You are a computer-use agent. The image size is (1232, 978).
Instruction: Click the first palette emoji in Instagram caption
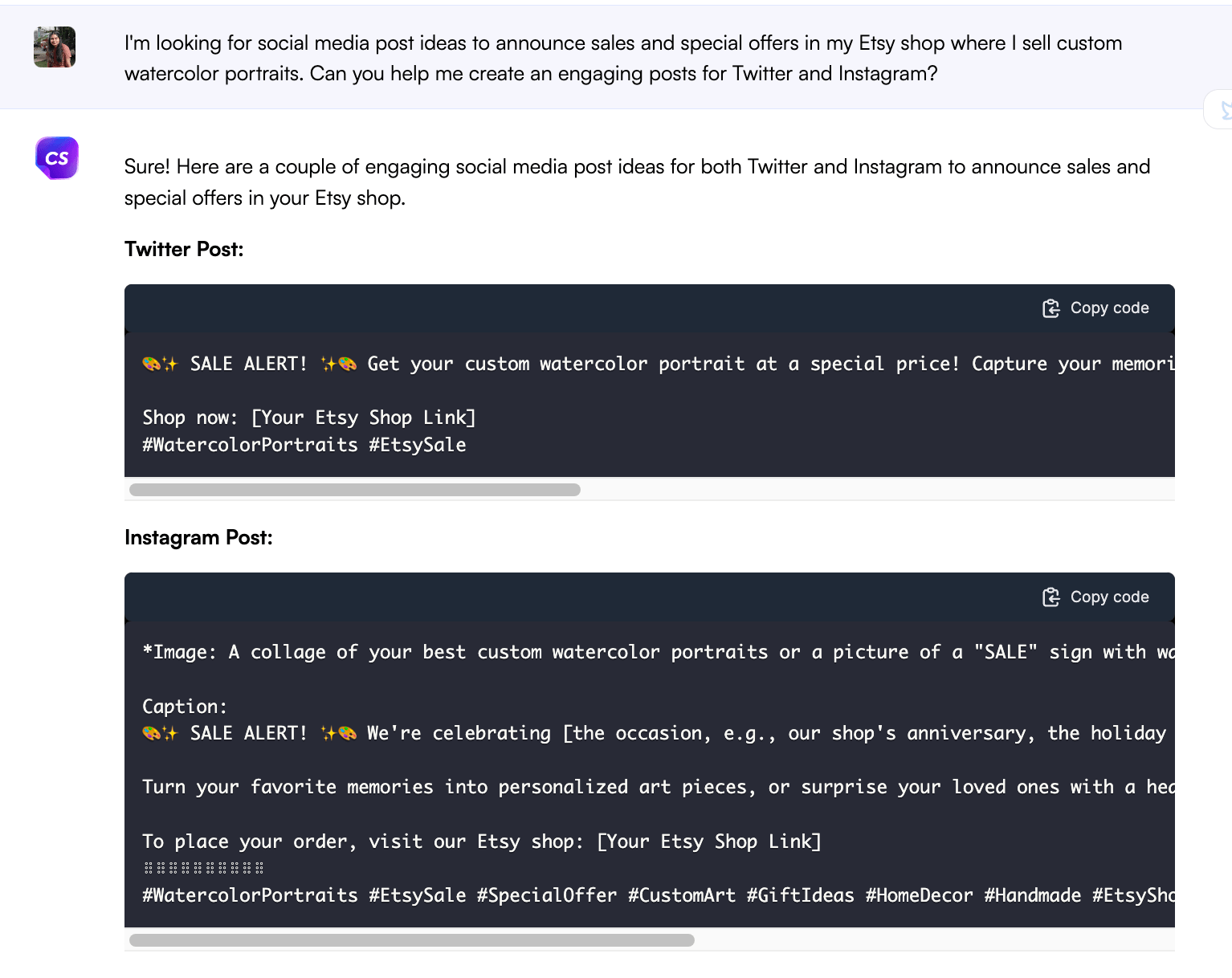coord(151,734)
